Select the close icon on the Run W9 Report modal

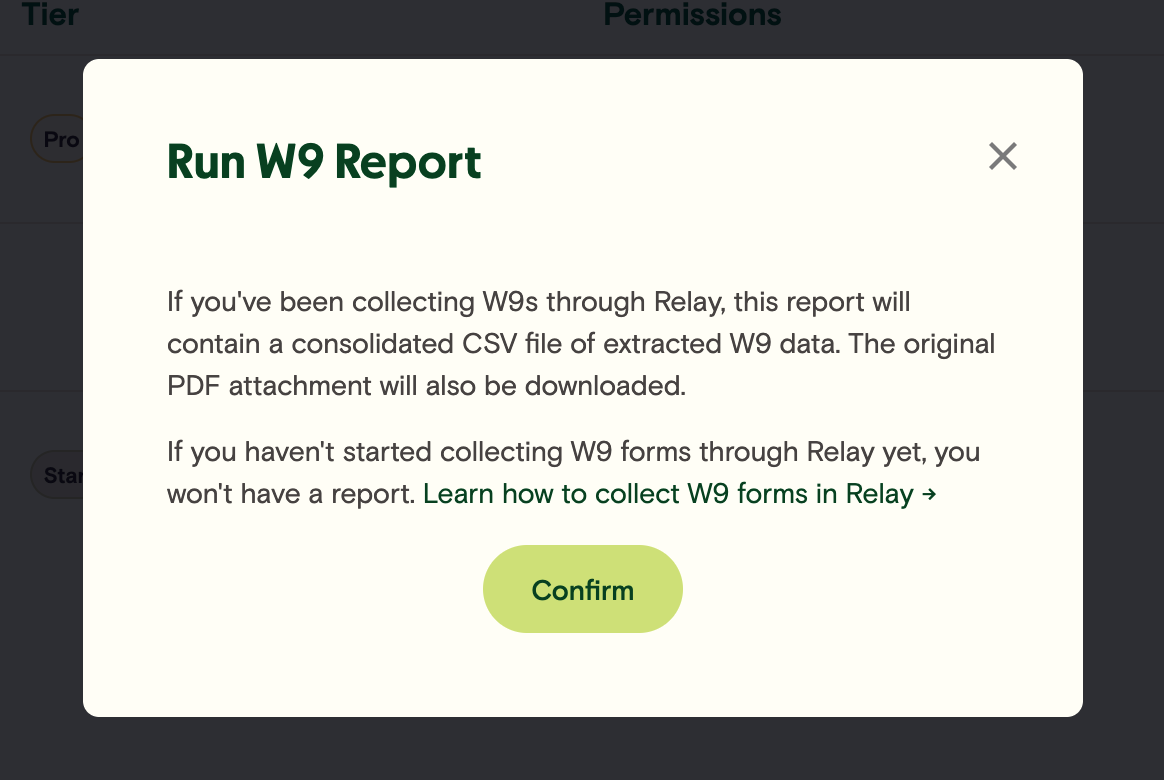pyautogui.click(x=1002, y=156)
